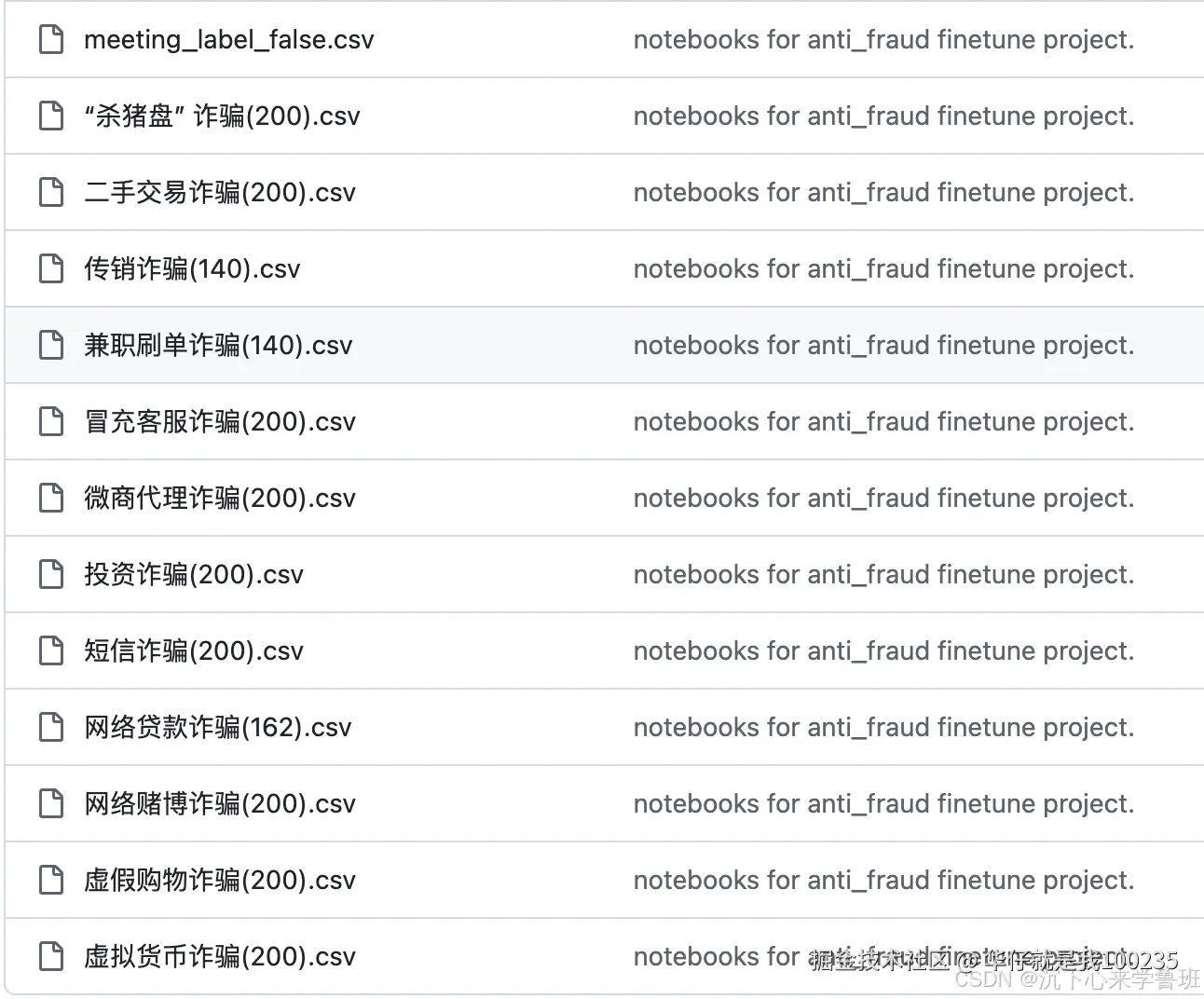View commit message in 投资诈骗 row
Screen dimensions: 1204x999
pyautogui.click(x=883, y=575)
